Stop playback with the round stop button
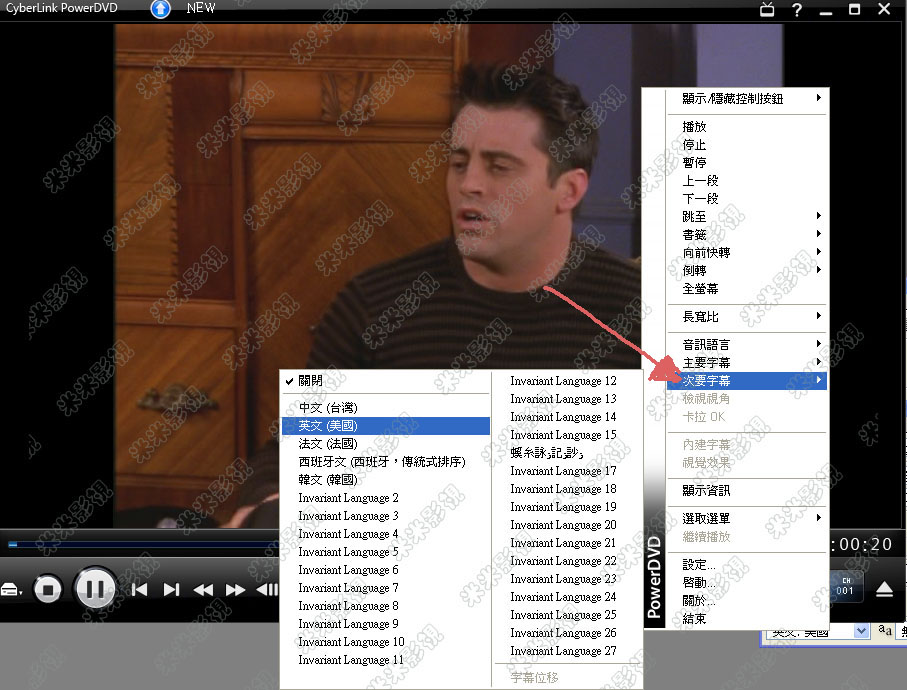The image size is (907, 690). [47, 590]
